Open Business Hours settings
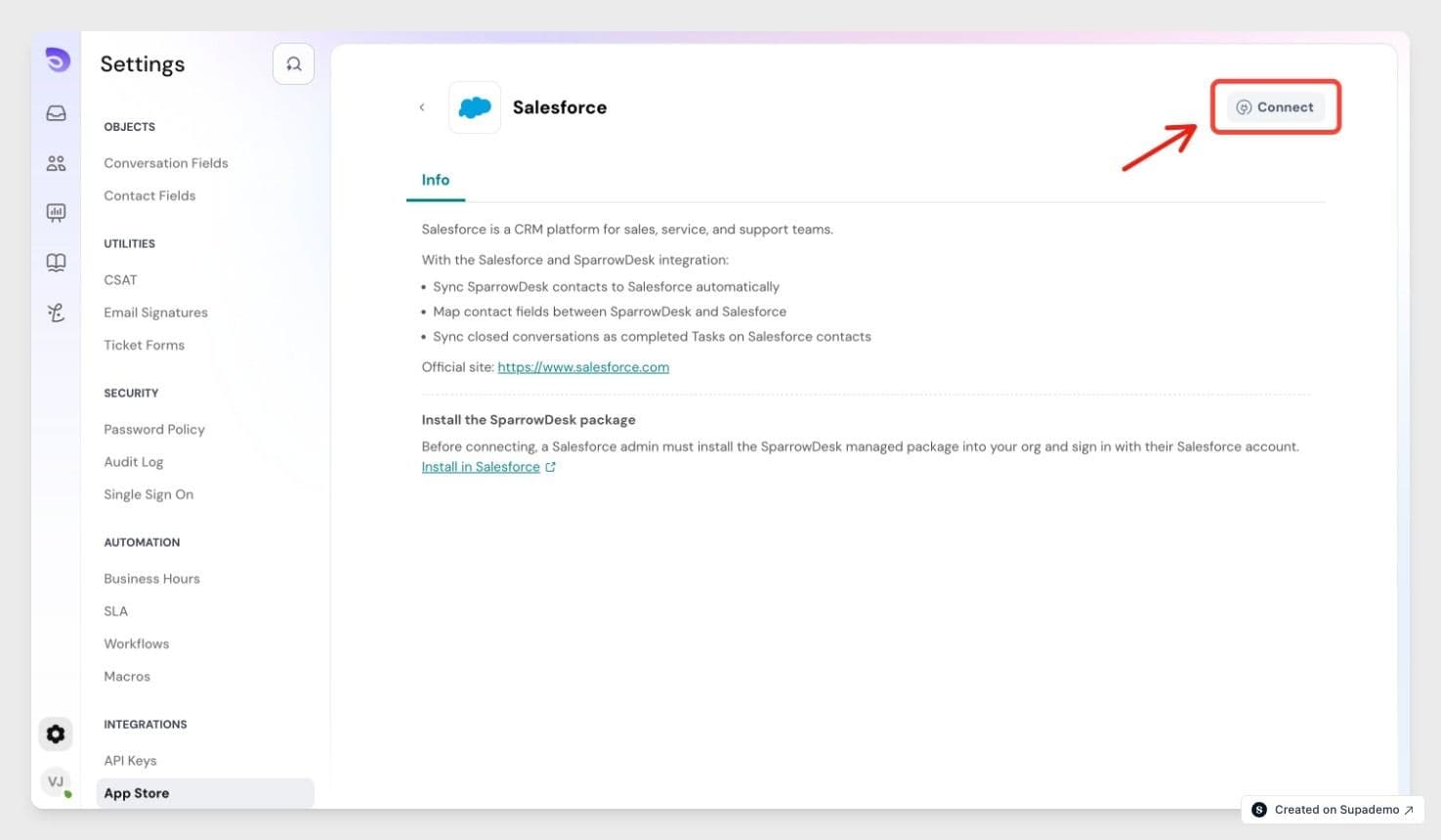This screenshot has height=840, width=1441. point(151,578)
